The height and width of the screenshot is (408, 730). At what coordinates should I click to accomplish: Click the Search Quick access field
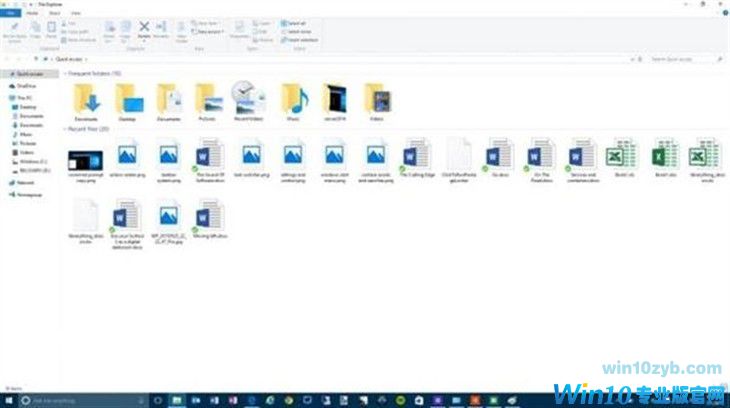(685, 59)
